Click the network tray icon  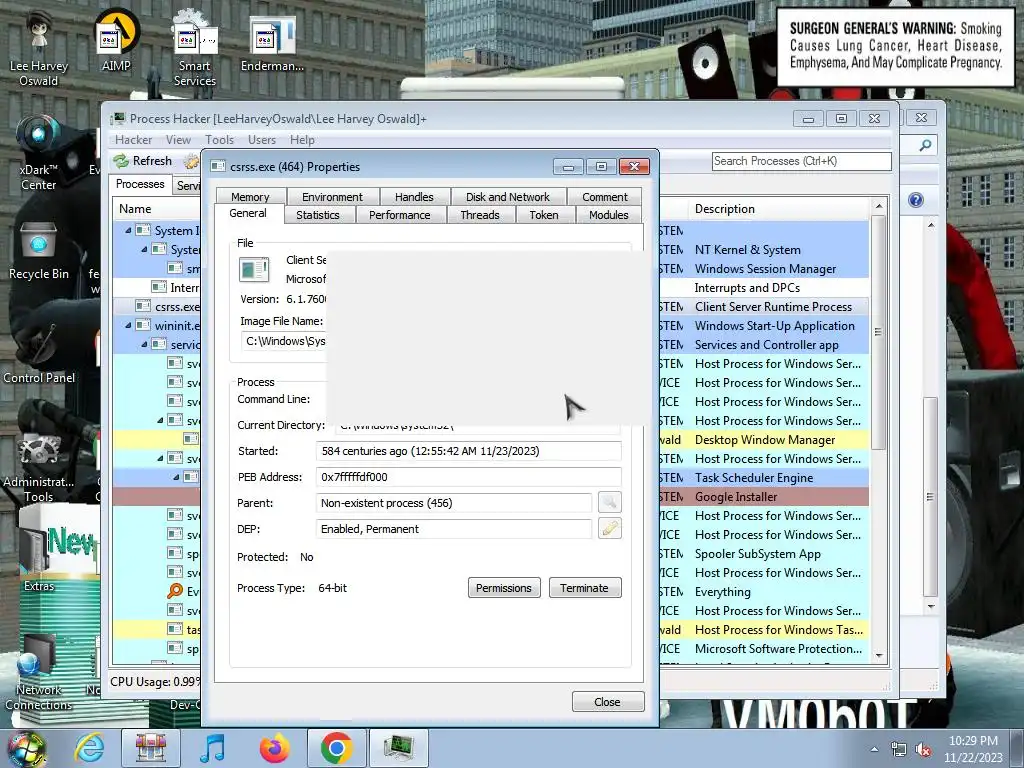click(899, 750)
